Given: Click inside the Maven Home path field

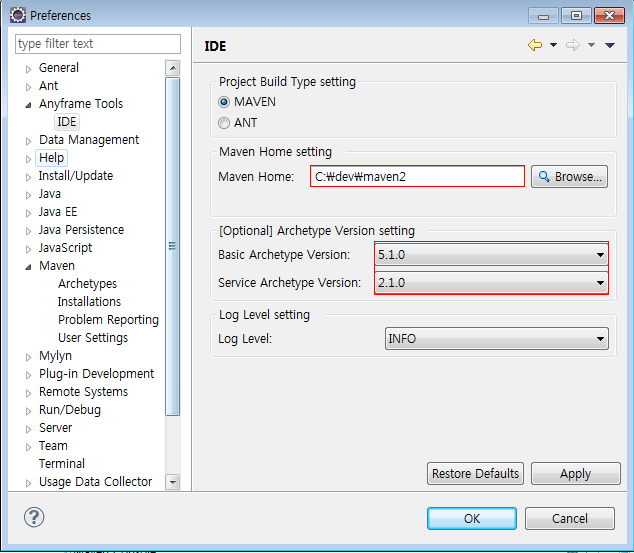Looking at the screenshot, I should coord(417,177).
